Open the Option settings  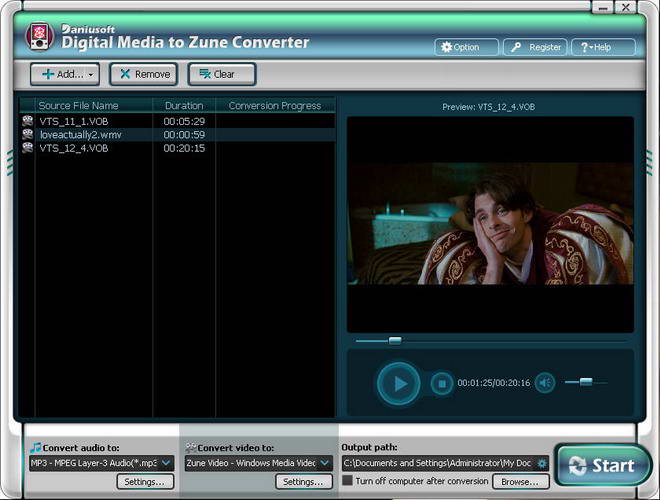[466, 47]
